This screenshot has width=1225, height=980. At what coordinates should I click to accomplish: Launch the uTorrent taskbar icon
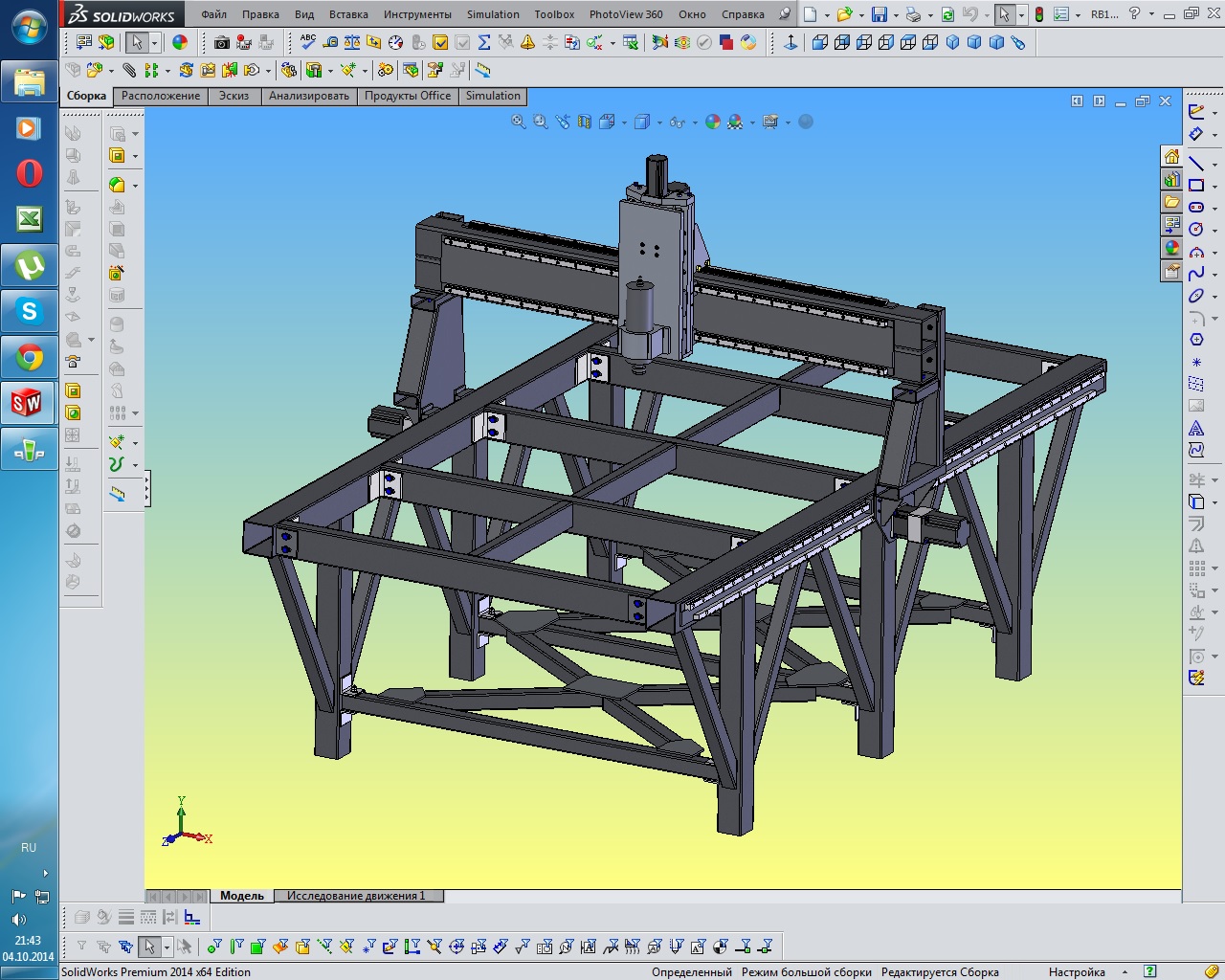29,266
